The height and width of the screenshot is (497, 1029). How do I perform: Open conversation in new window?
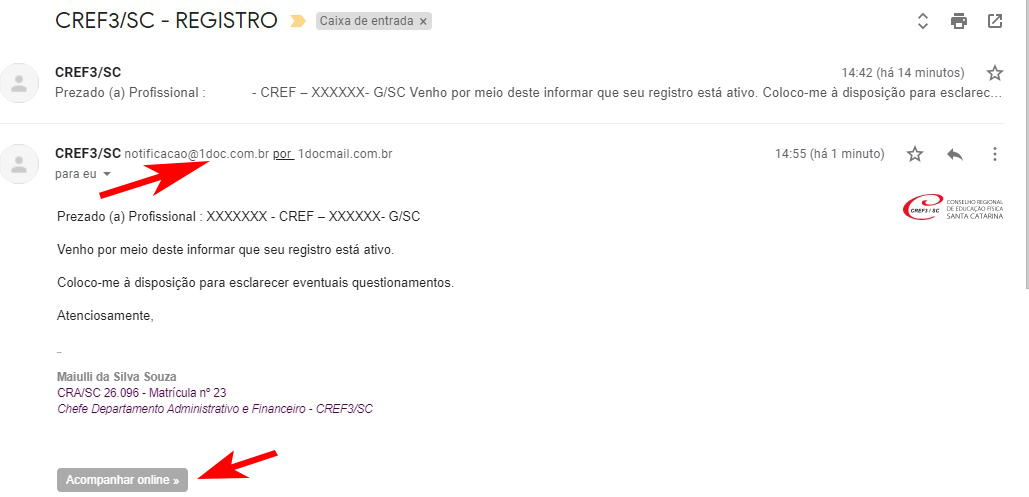[x=995, y=21]
